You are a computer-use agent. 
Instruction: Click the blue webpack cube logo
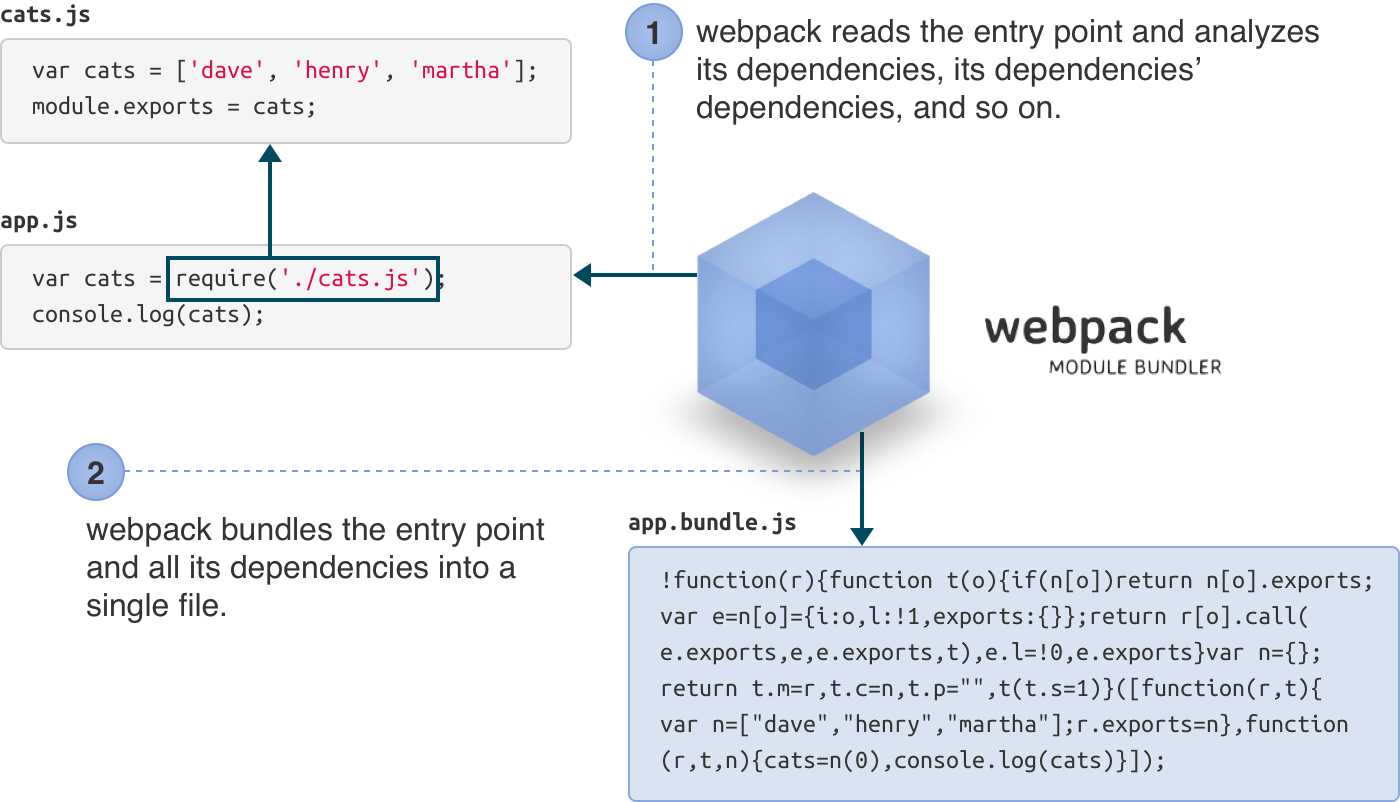[x=813, y=322]
